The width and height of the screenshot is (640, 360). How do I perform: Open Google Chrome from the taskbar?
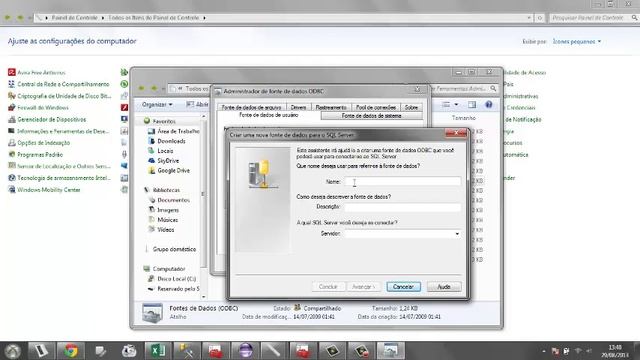(71, 351)
